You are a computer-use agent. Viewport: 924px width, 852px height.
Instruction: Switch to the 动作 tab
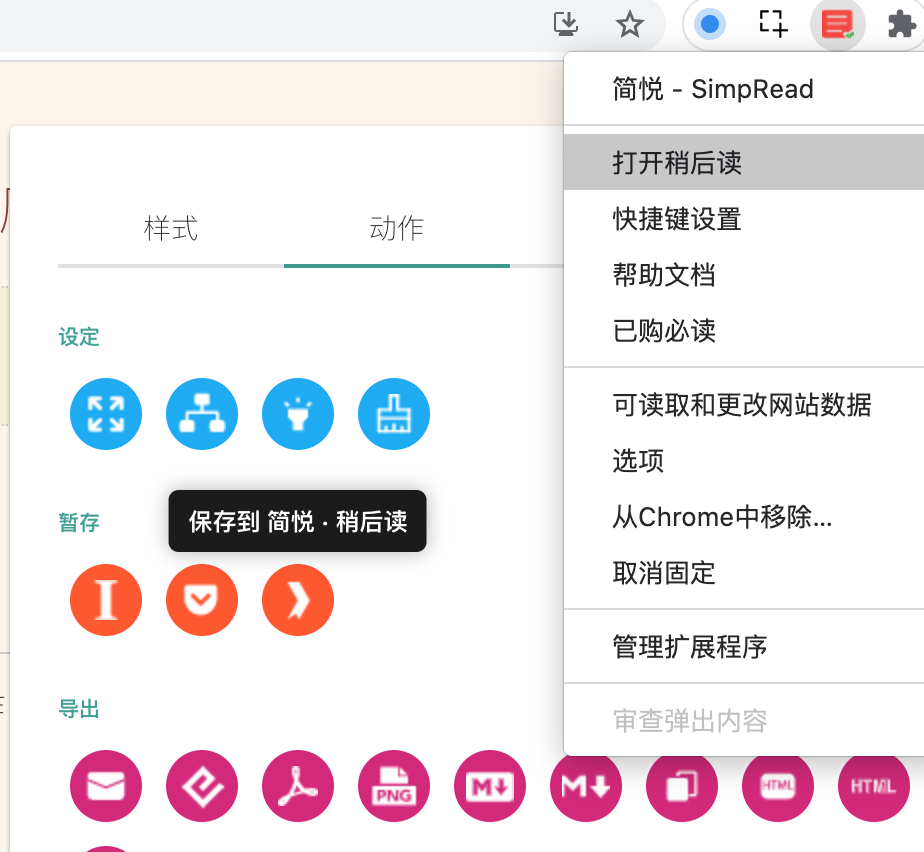point(397,229)
